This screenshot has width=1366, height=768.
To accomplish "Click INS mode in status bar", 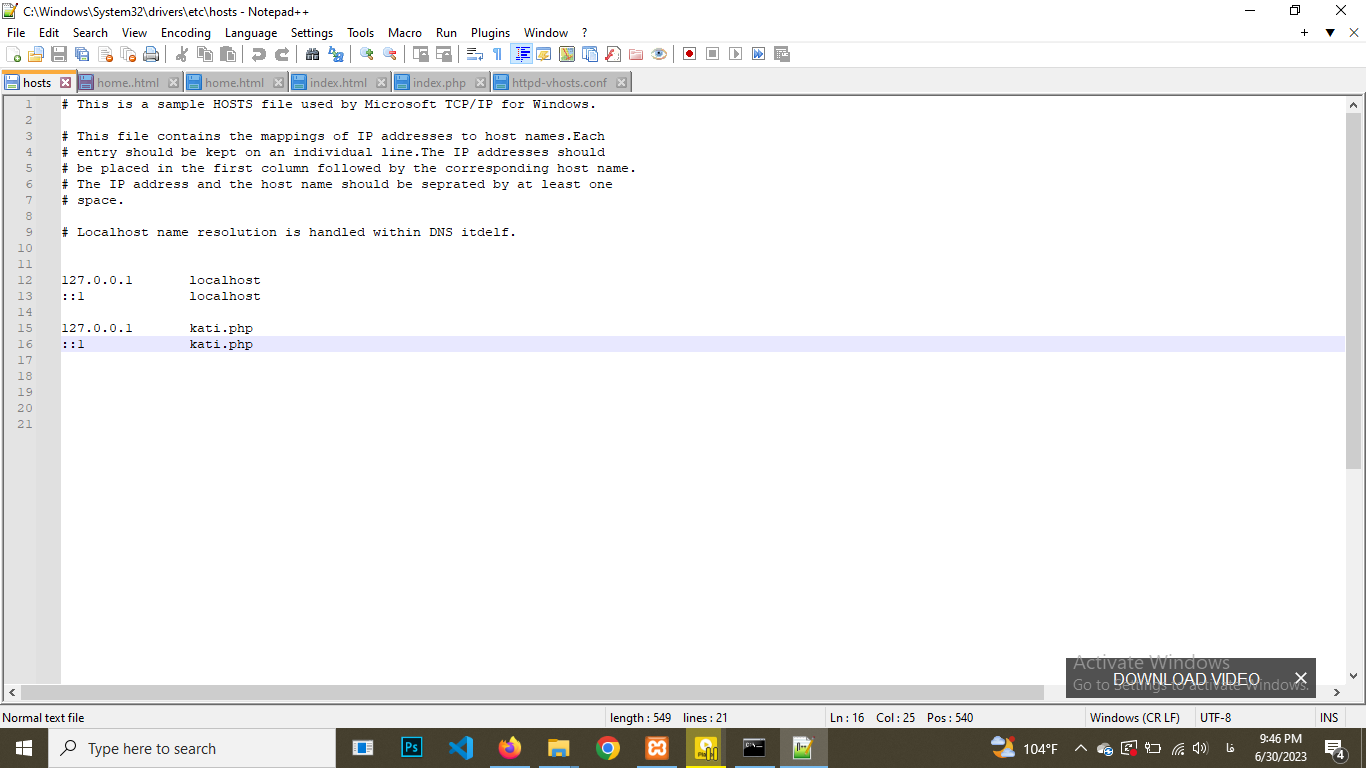I will click(1329, 718).
